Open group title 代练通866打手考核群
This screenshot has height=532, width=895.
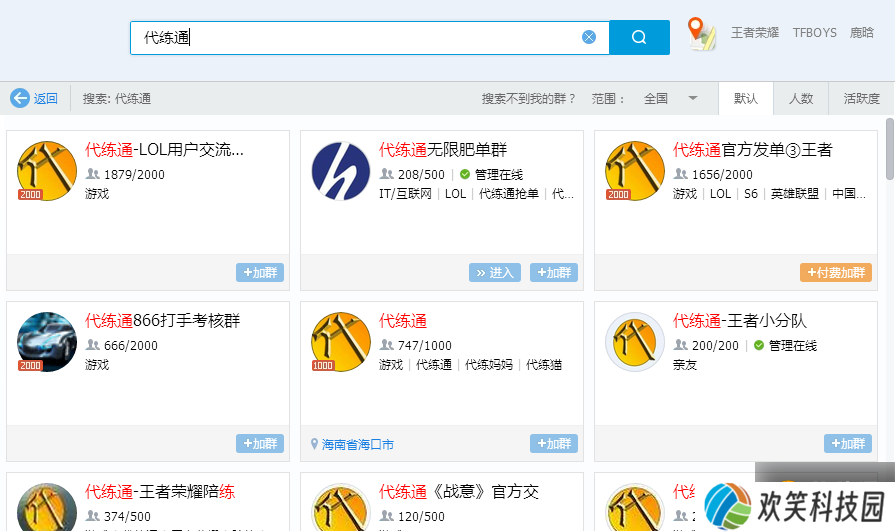[162, 320]
